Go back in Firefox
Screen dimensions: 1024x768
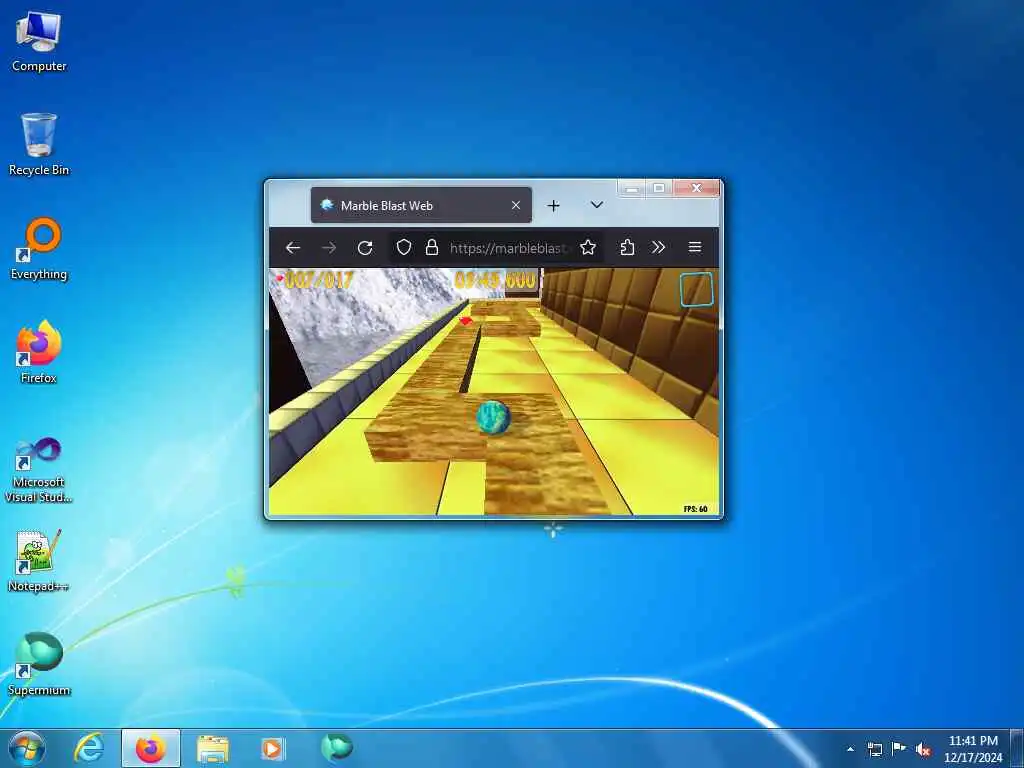point(293,248)
